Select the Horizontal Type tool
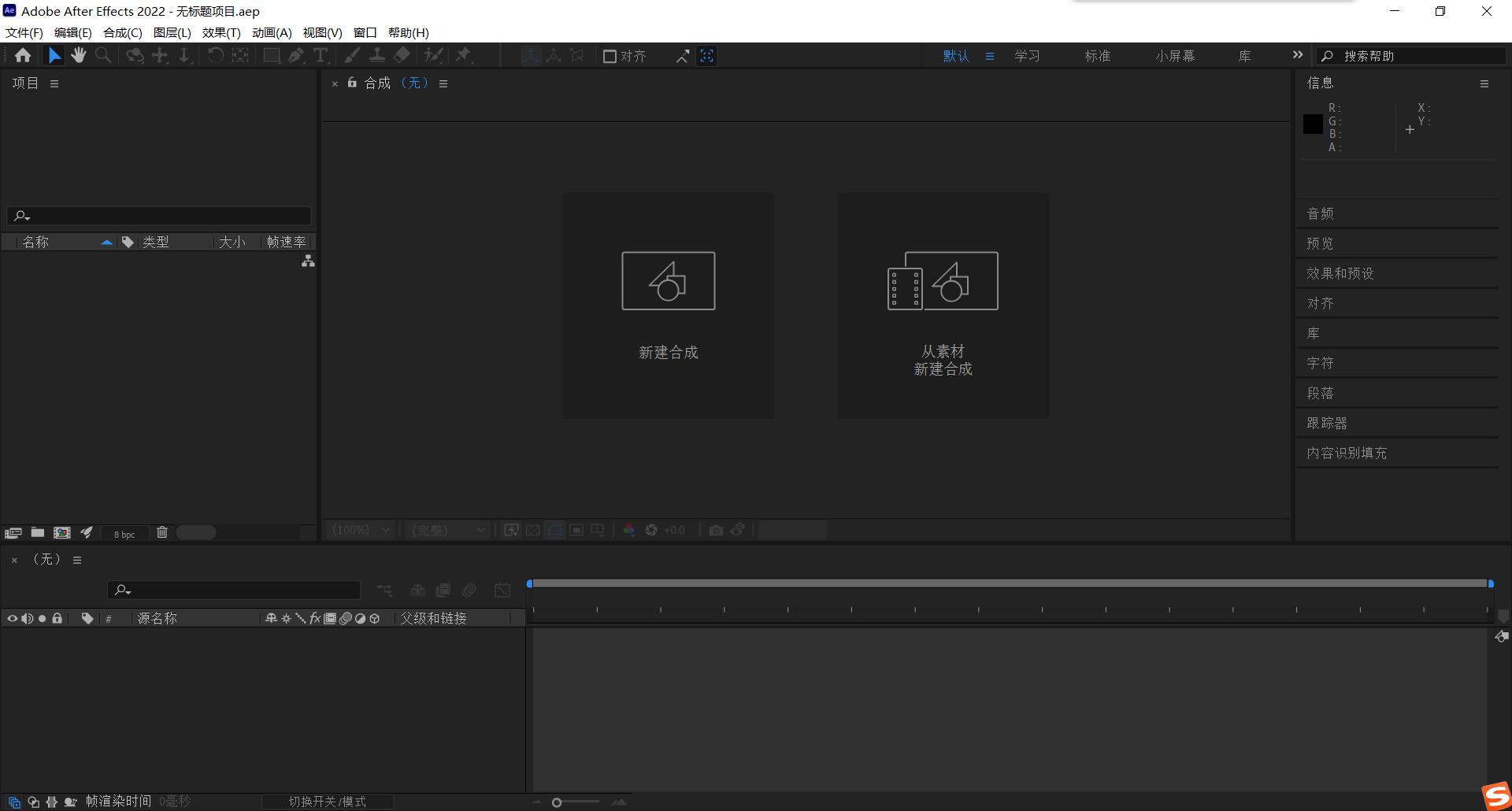The height and width of the screenshot is (811, 1512). 321,55
